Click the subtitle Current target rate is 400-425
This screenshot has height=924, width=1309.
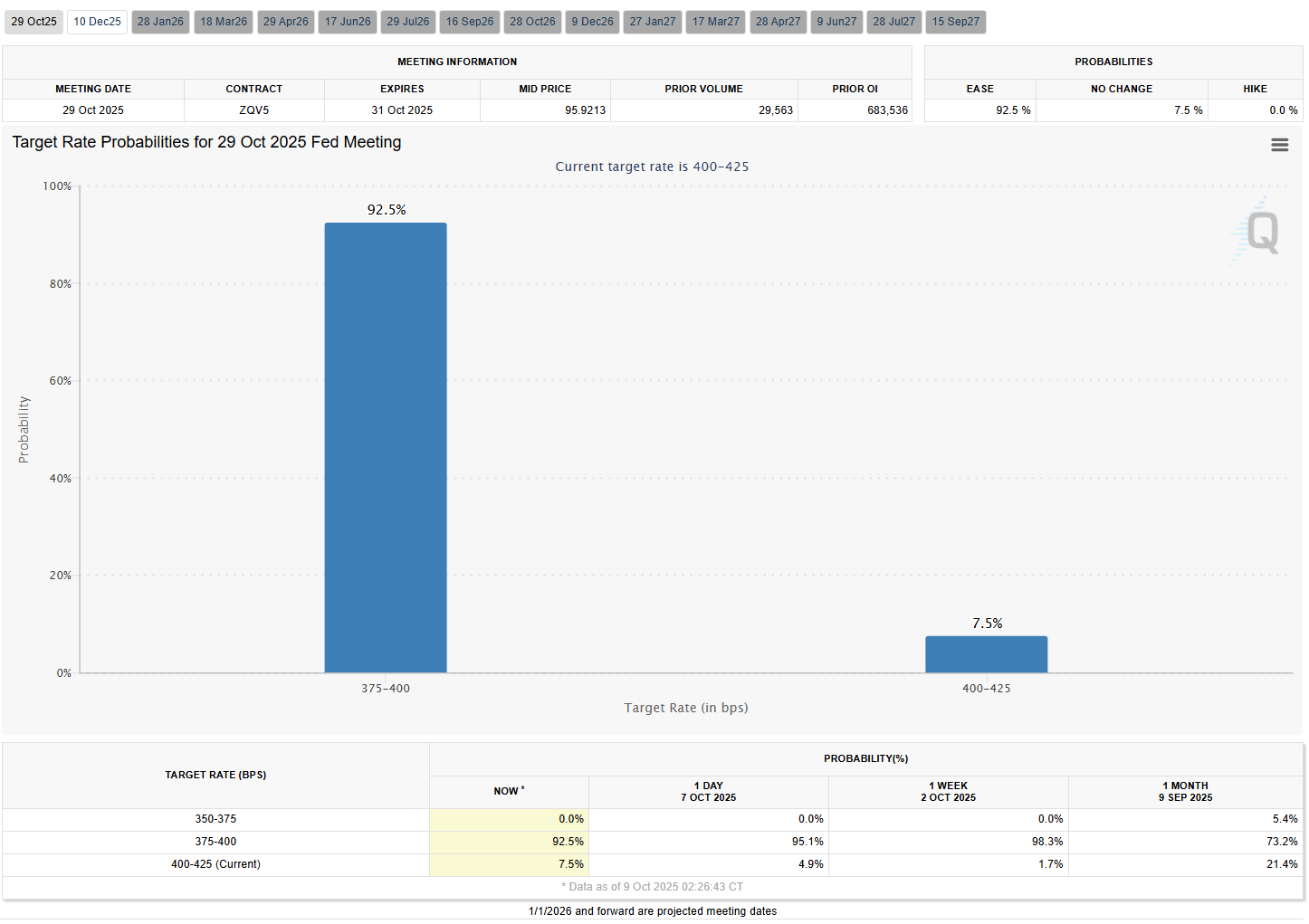[x=652, y=167]
